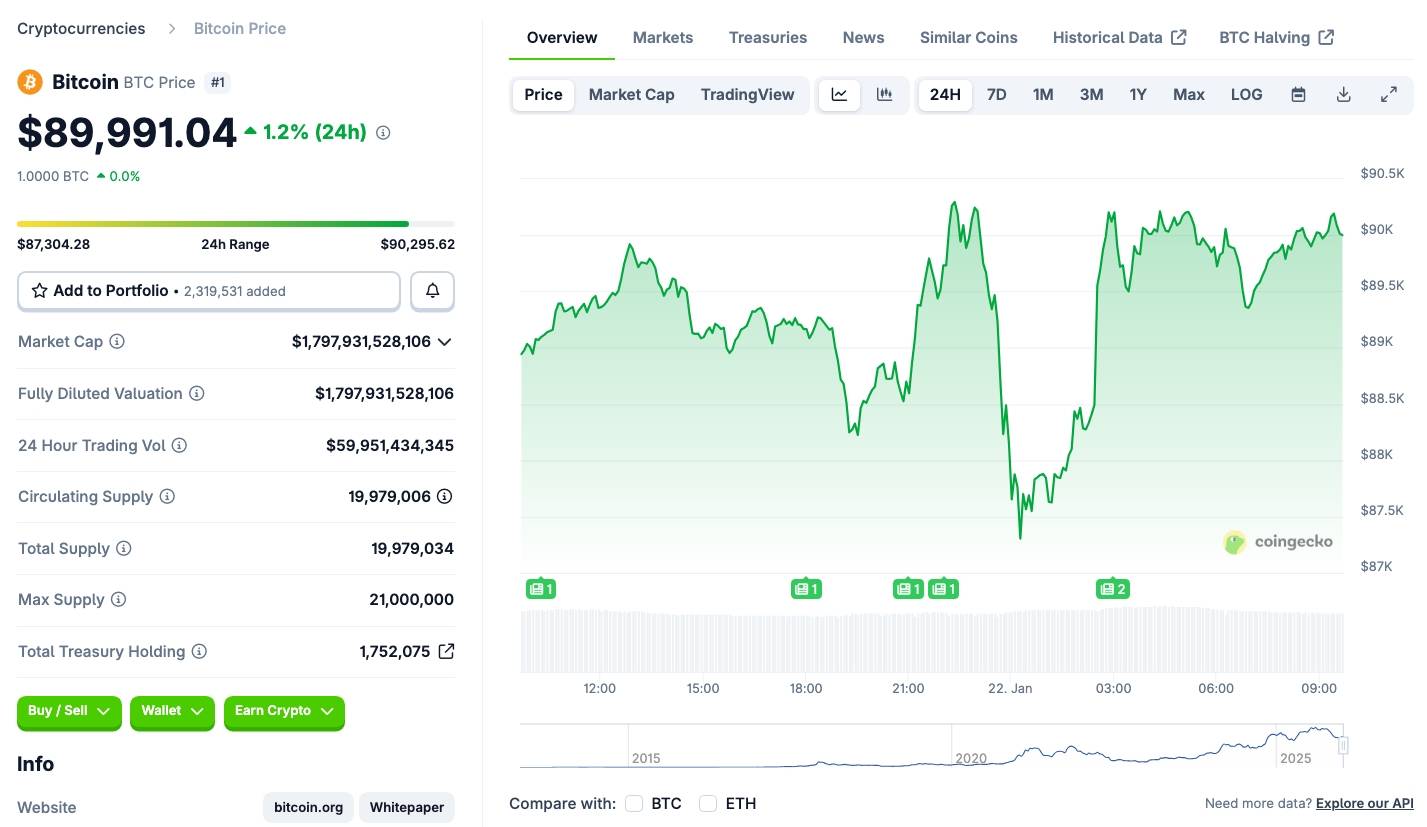Toggle LOG scale on chart
This screenshot has width=1427, height=827.
(1246, 95)
